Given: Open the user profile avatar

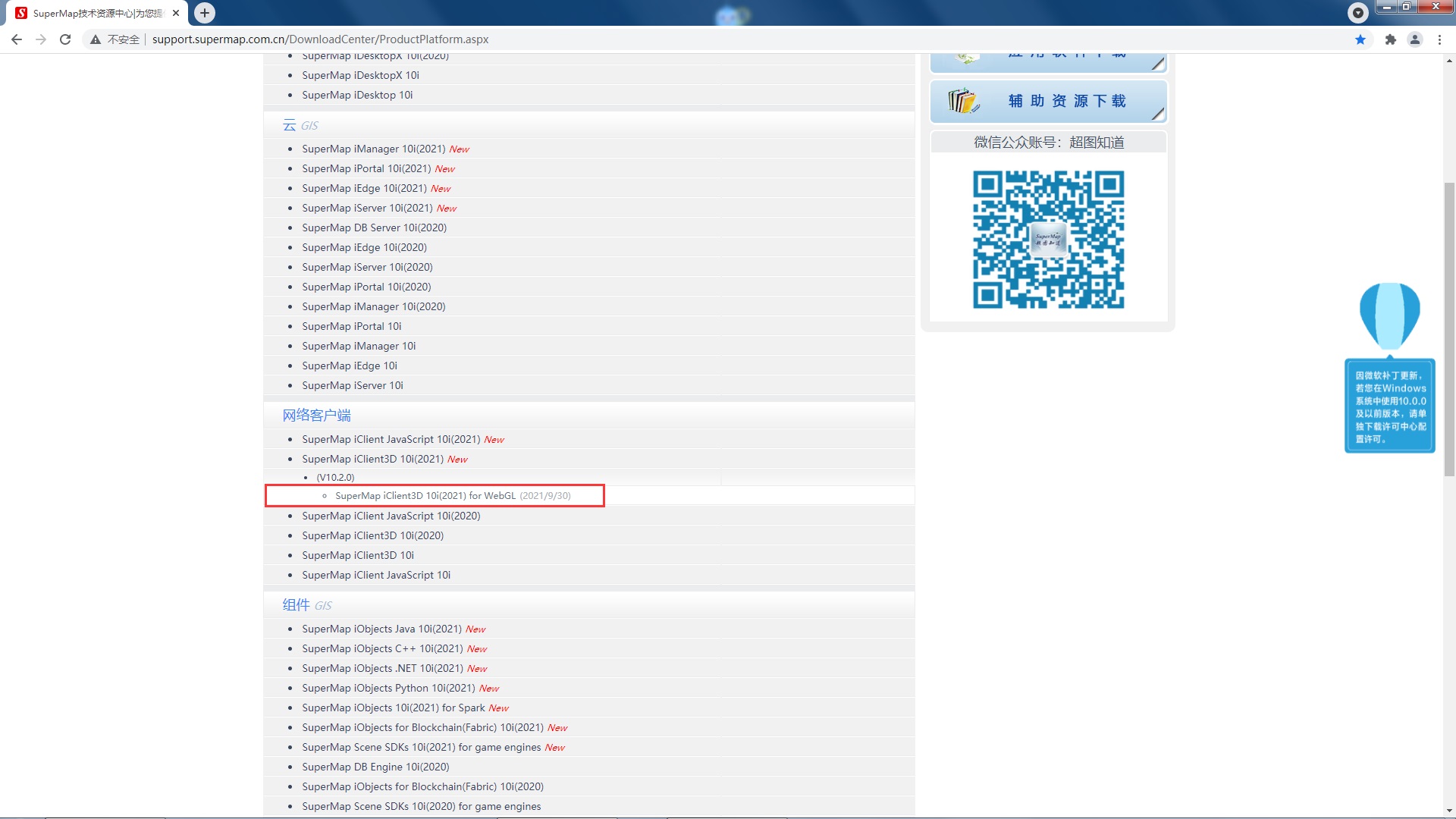Looking at the screenshot, I should (1415, 39).
